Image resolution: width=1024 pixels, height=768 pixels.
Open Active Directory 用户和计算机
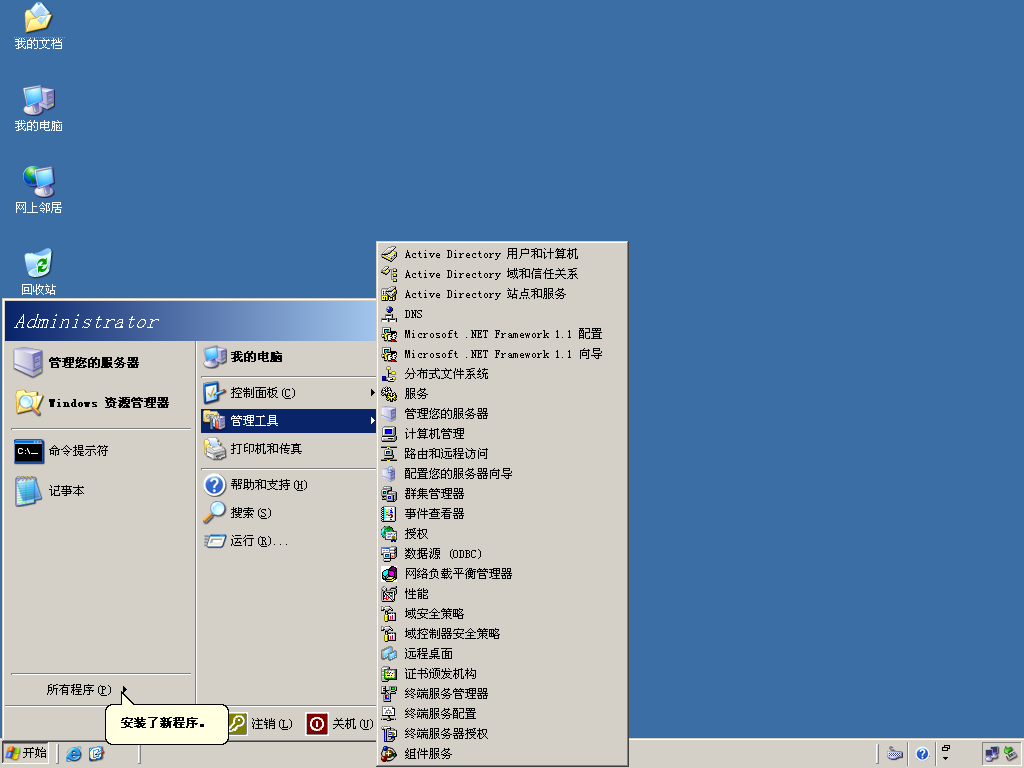502,254
